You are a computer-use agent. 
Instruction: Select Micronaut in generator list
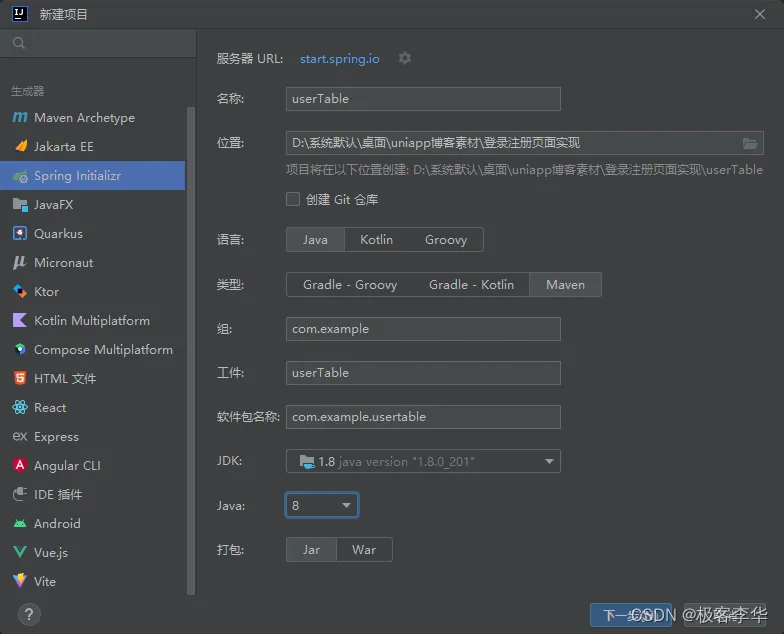[92, 262]
